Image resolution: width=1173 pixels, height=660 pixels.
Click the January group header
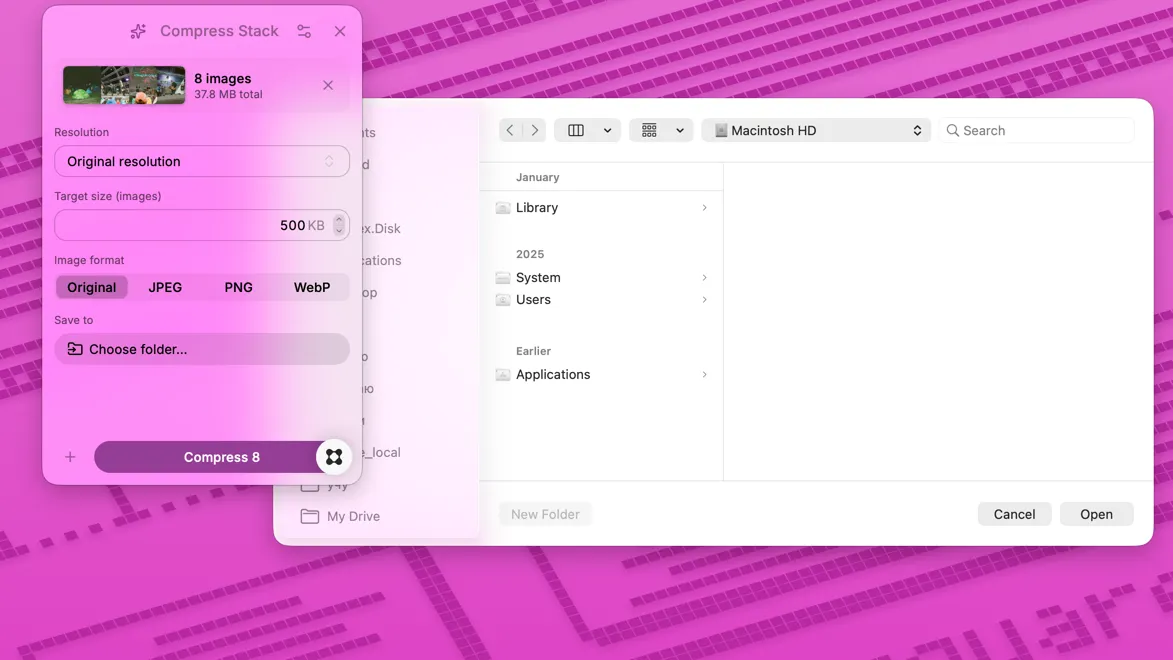[x=538, y=177]
